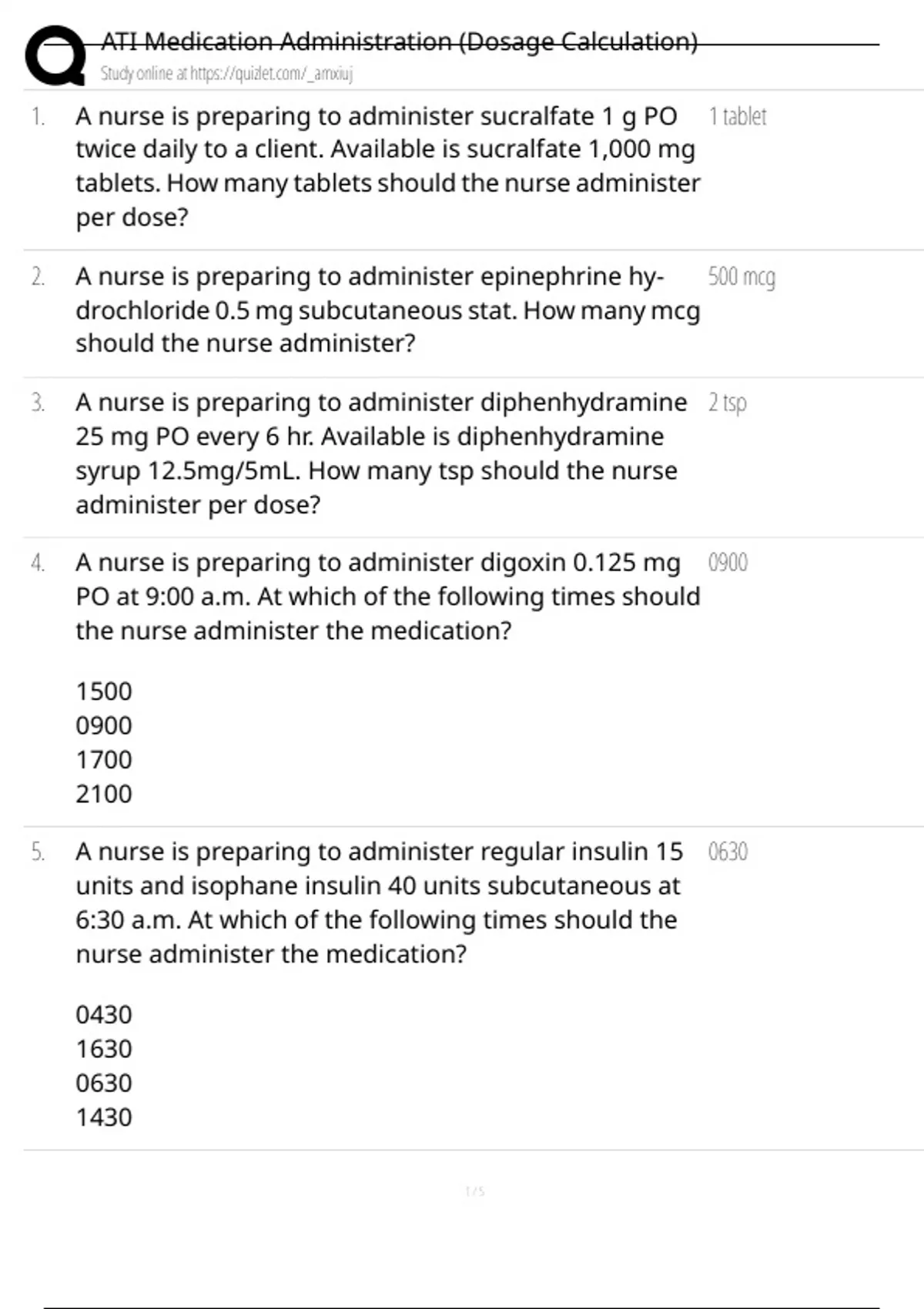
Task: Click question number 2 marker
Action: pyautogui.click(x=38, y=277)
